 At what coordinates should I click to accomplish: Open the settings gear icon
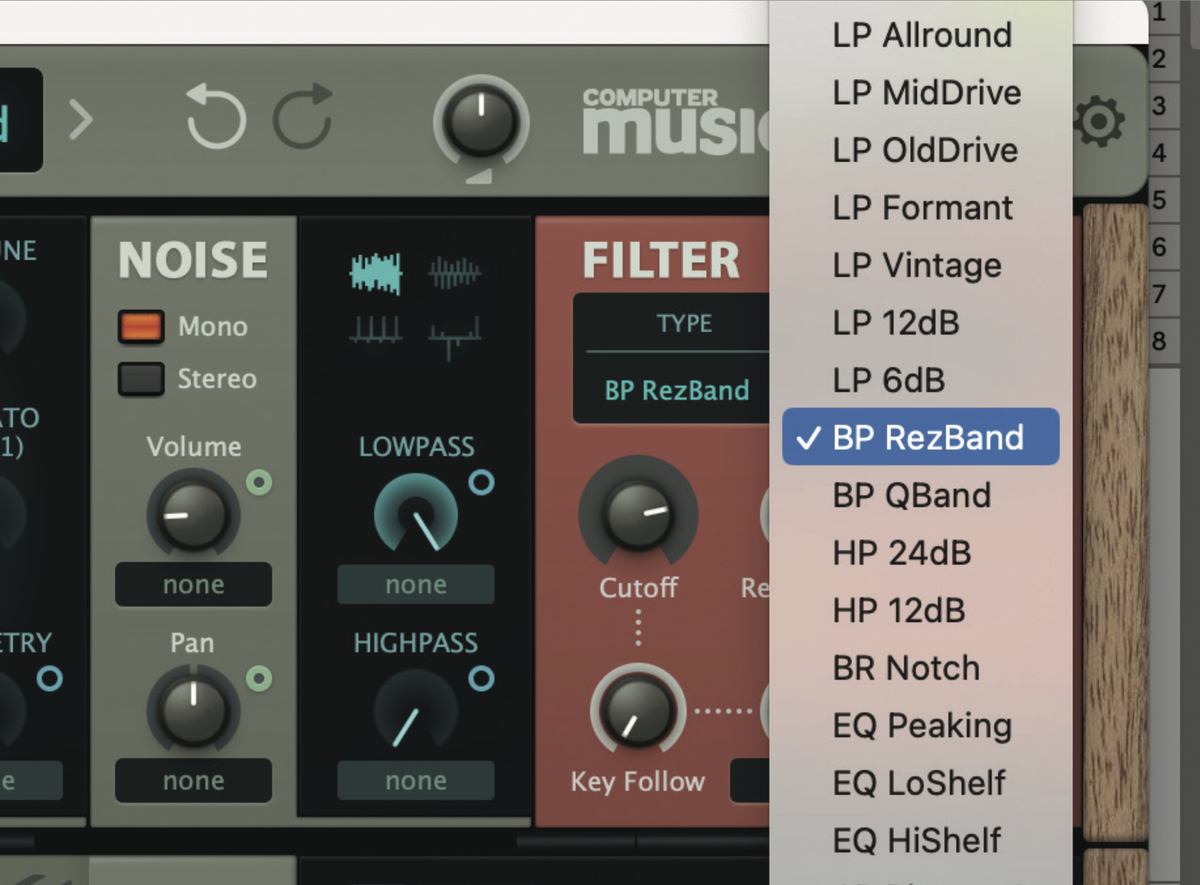click(1098, 122)
